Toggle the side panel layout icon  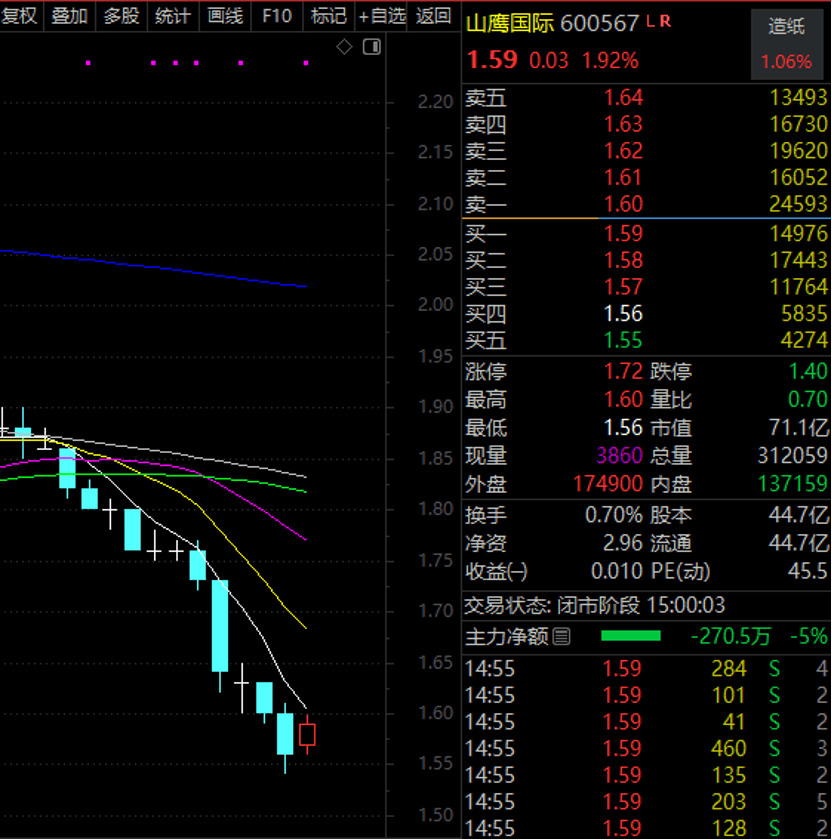pos(372,47)
